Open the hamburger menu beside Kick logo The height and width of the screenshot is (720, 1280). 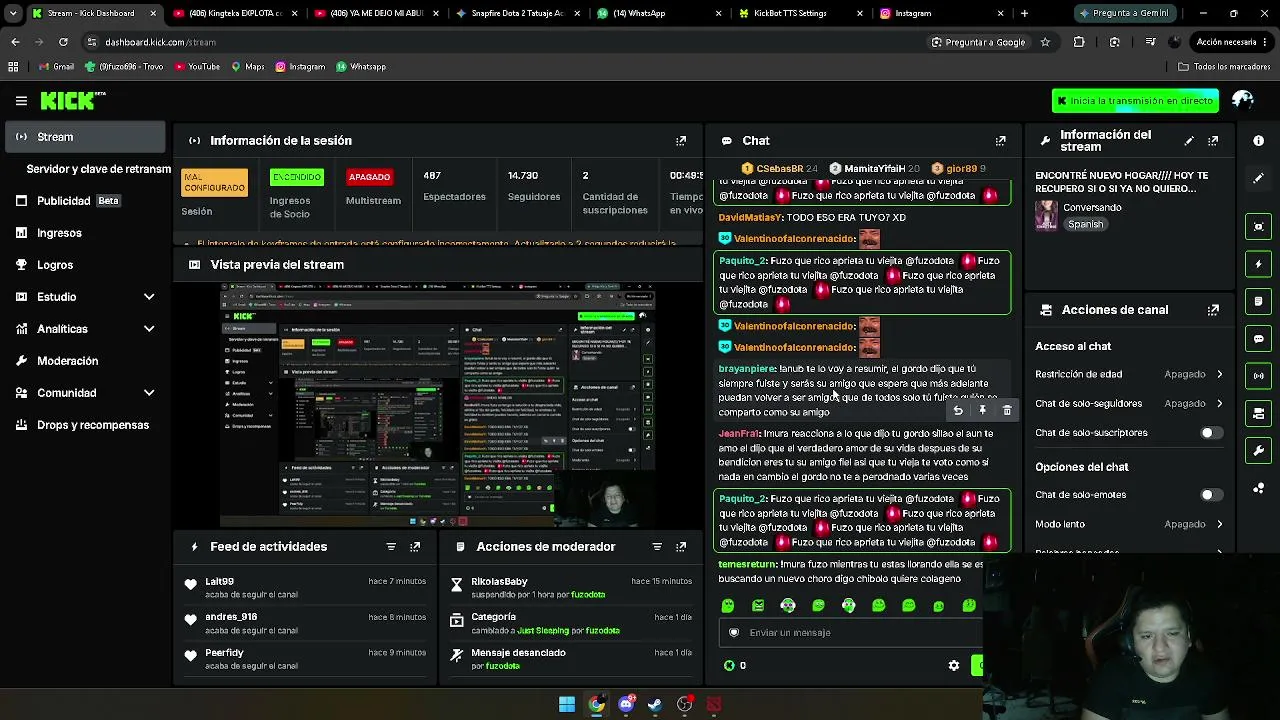coord(21,101)
